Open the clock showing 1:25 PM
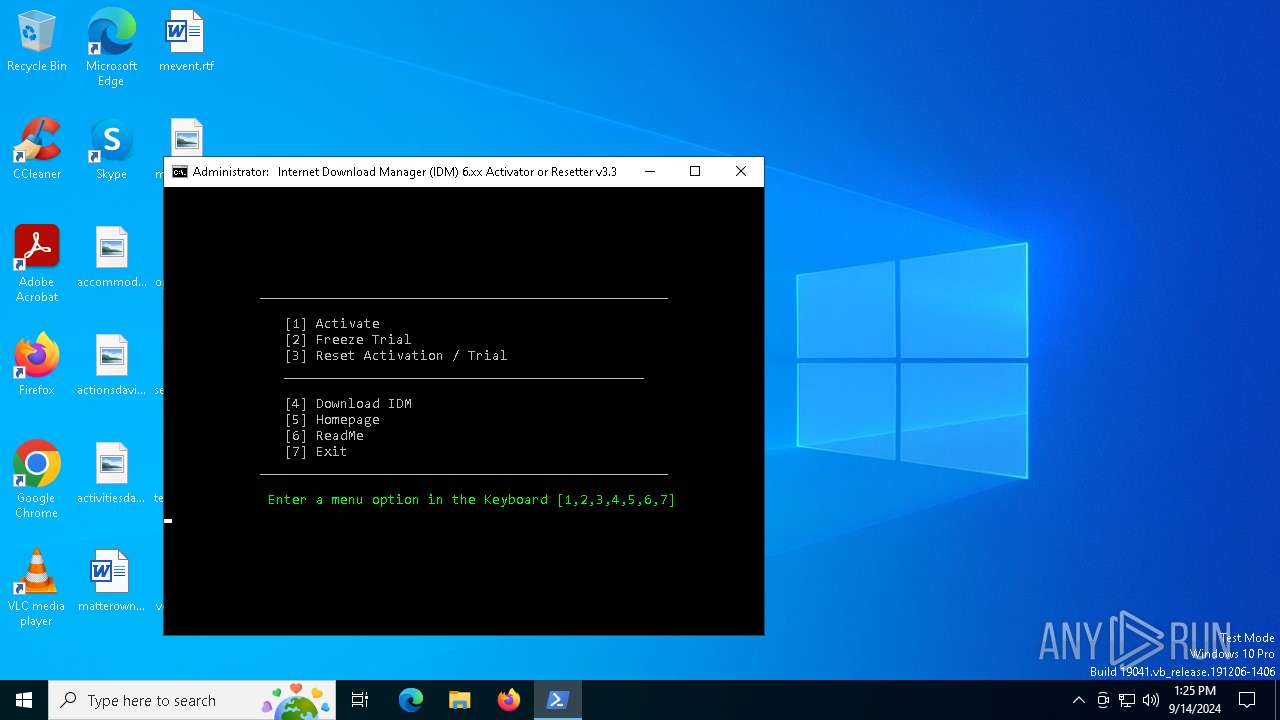The height and width of the screenshot is (720, 1280). (x=1195, y=700)
